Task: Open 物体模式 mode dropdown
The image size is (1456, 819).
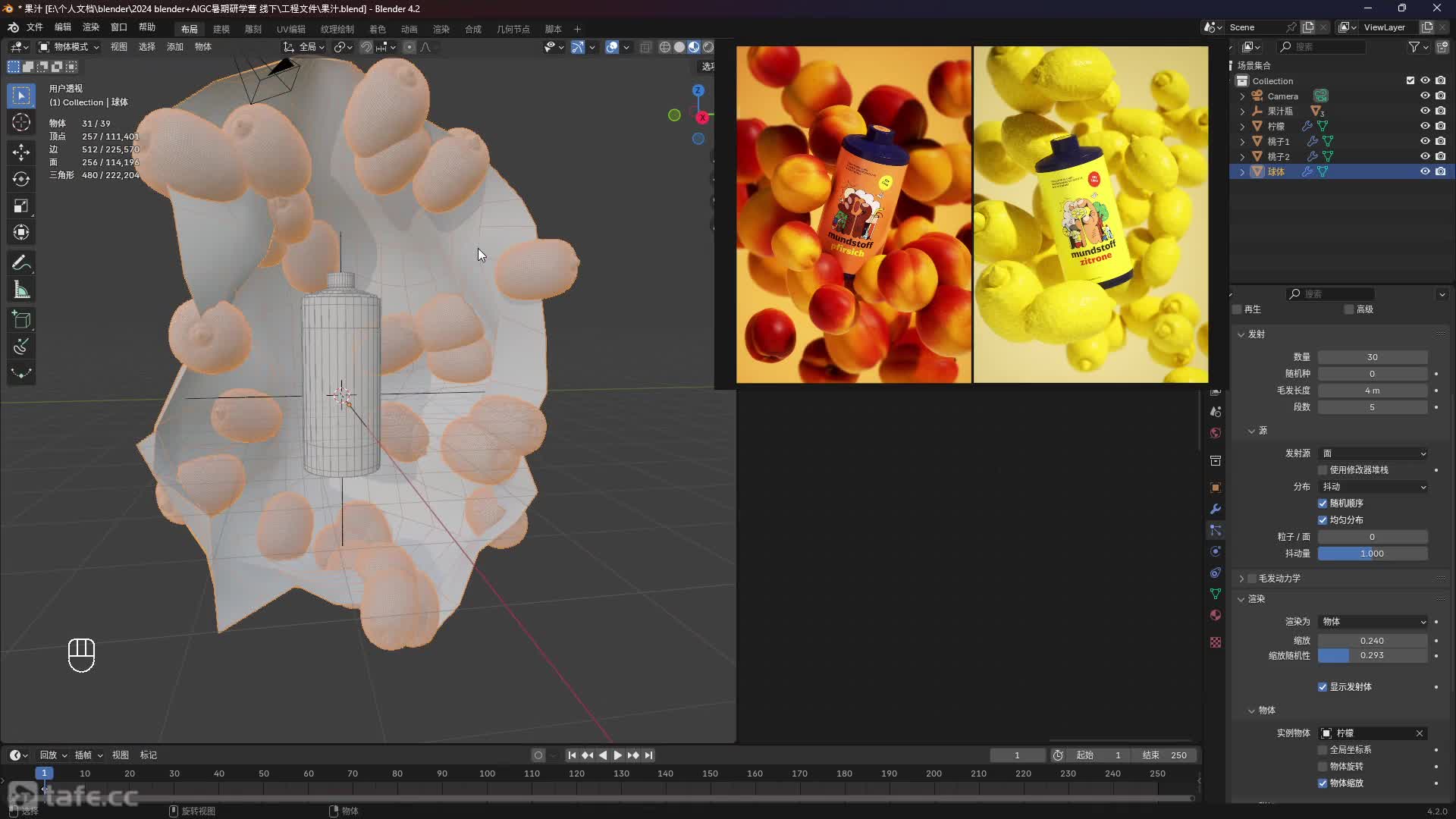Action: [x=69, y=47]
